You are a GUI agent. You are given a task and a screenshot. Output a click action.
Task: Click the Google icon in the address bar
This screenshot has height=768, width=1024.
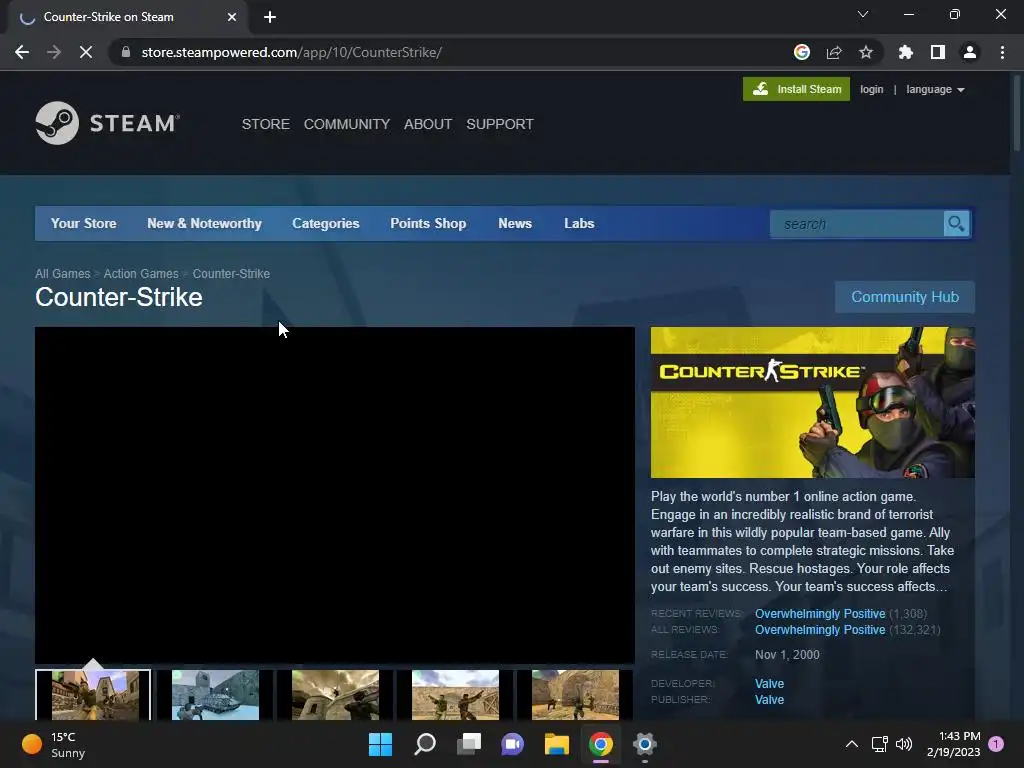click(802, 52)
